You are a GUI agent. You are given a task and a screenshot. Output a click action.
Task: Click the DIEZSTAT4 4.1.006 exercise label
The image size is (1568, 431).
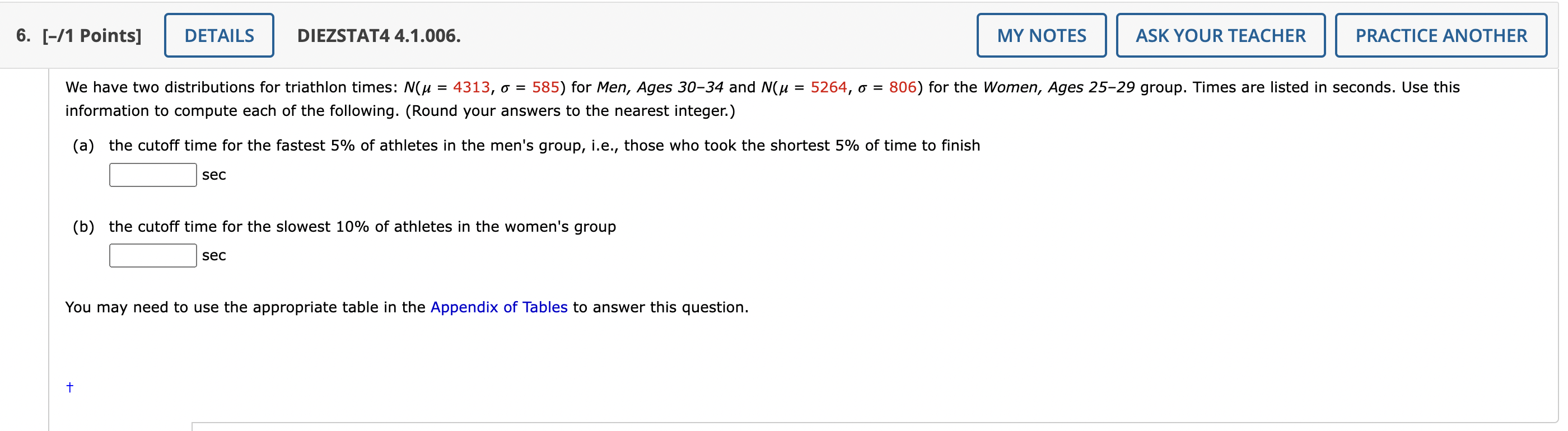coord(379,36)
